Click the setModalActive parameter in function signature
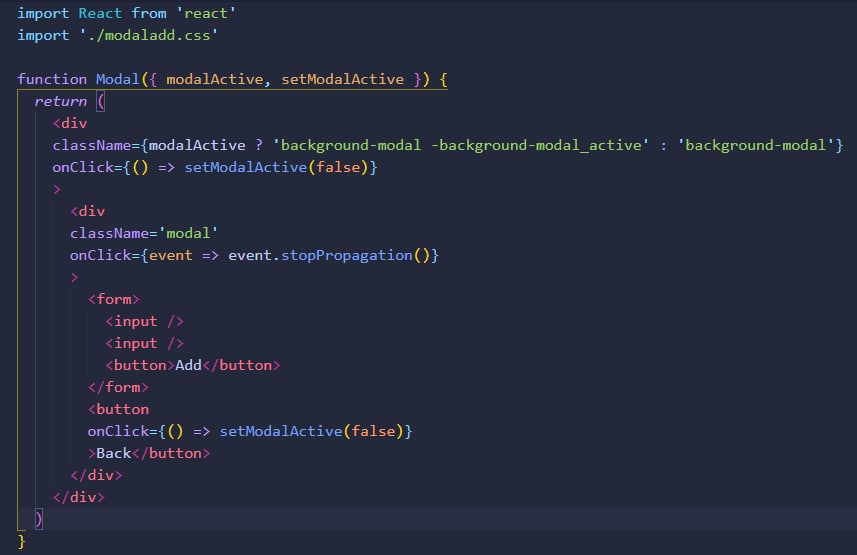 pos(343,79)
